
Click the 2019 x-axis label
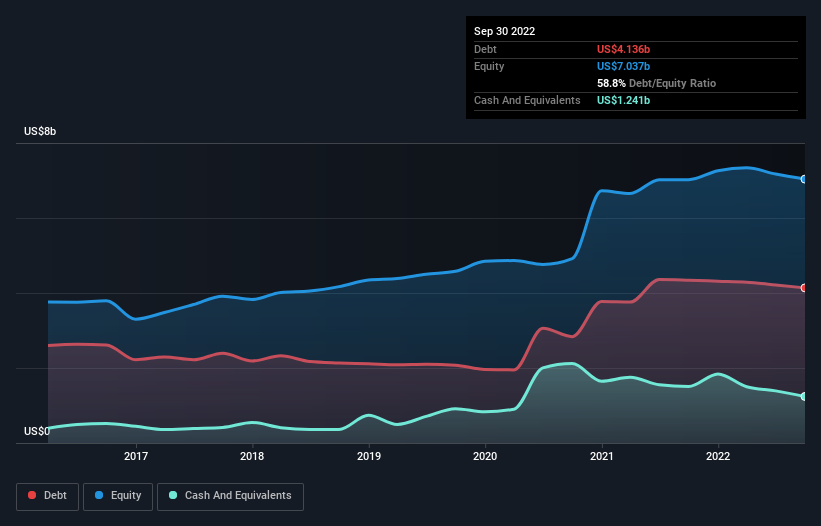coord(369,456)
